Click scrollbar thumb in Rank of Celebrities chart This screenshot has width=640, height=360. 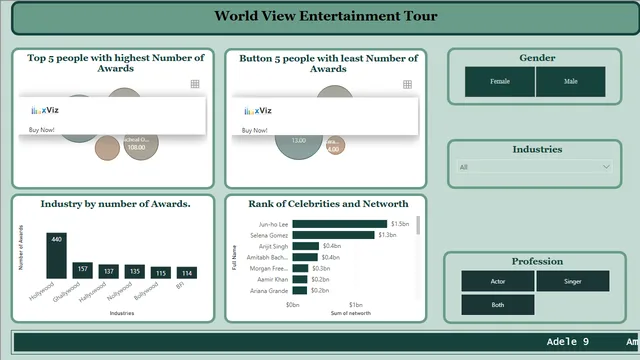418,225
